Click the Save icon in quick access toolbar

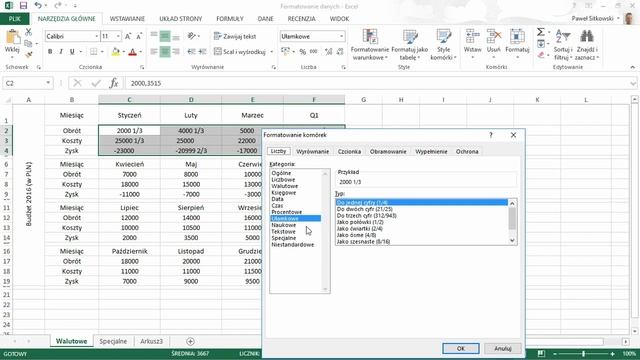tap(23, 5)
